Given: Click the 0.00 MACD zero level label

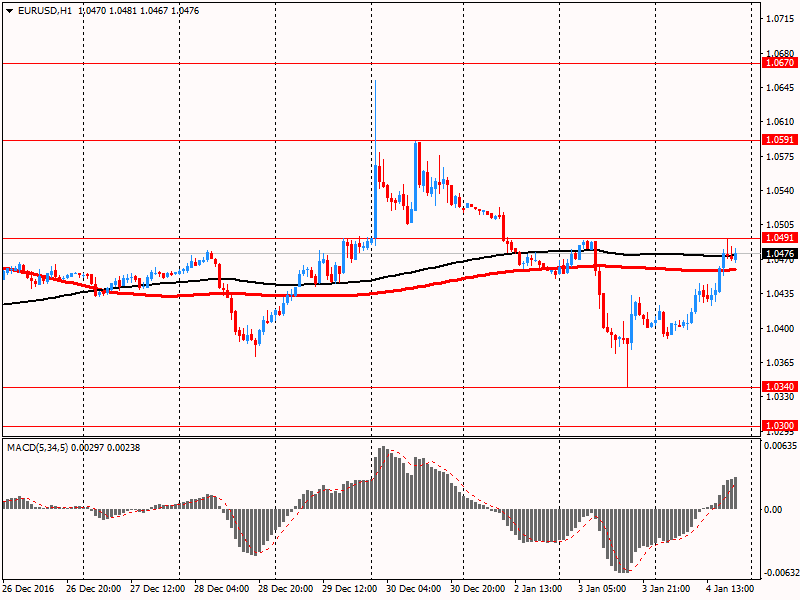Looking at the screenshot, I should click(x=773, y=510).
